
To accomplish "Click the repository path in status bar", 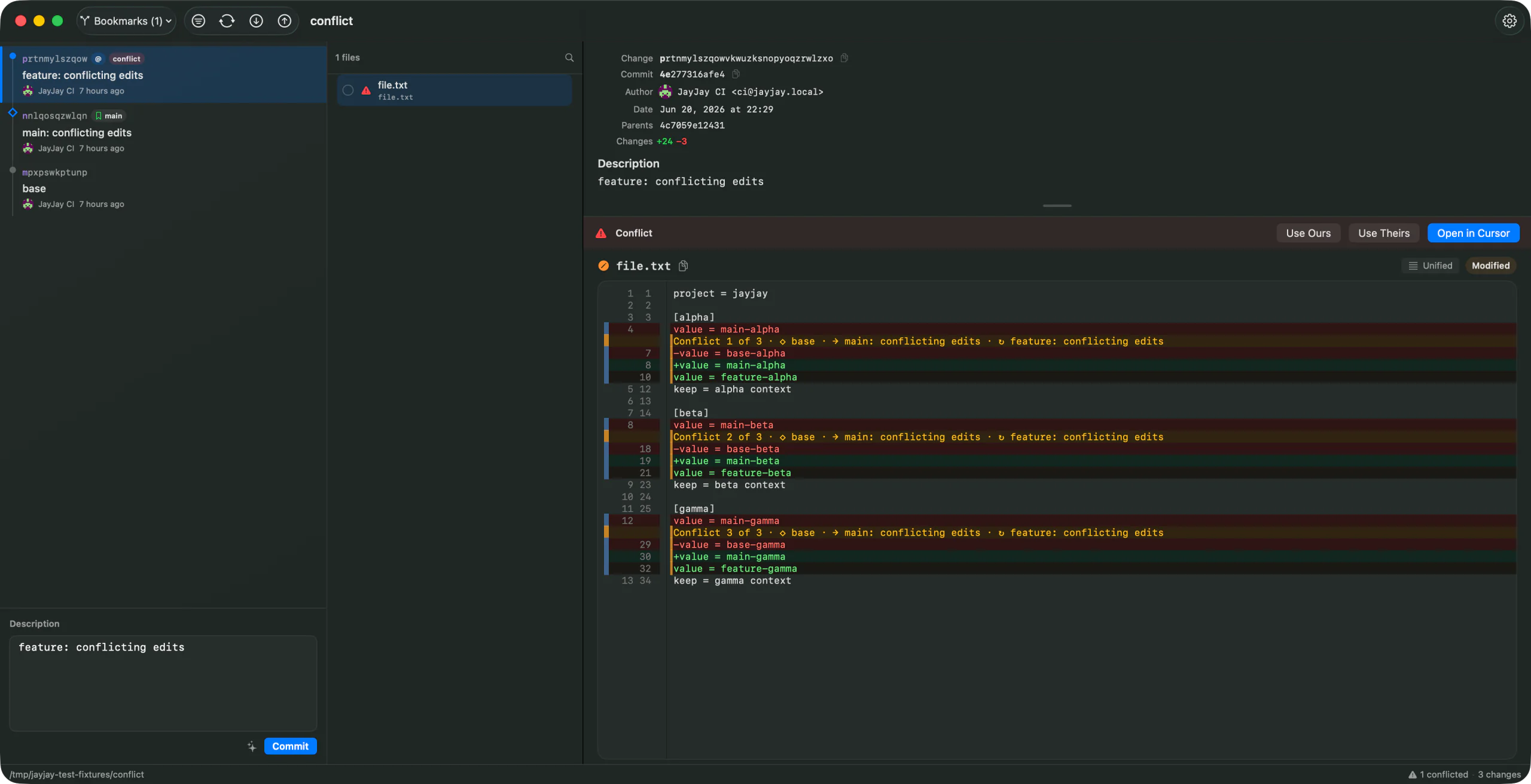I will click(77, 774).
